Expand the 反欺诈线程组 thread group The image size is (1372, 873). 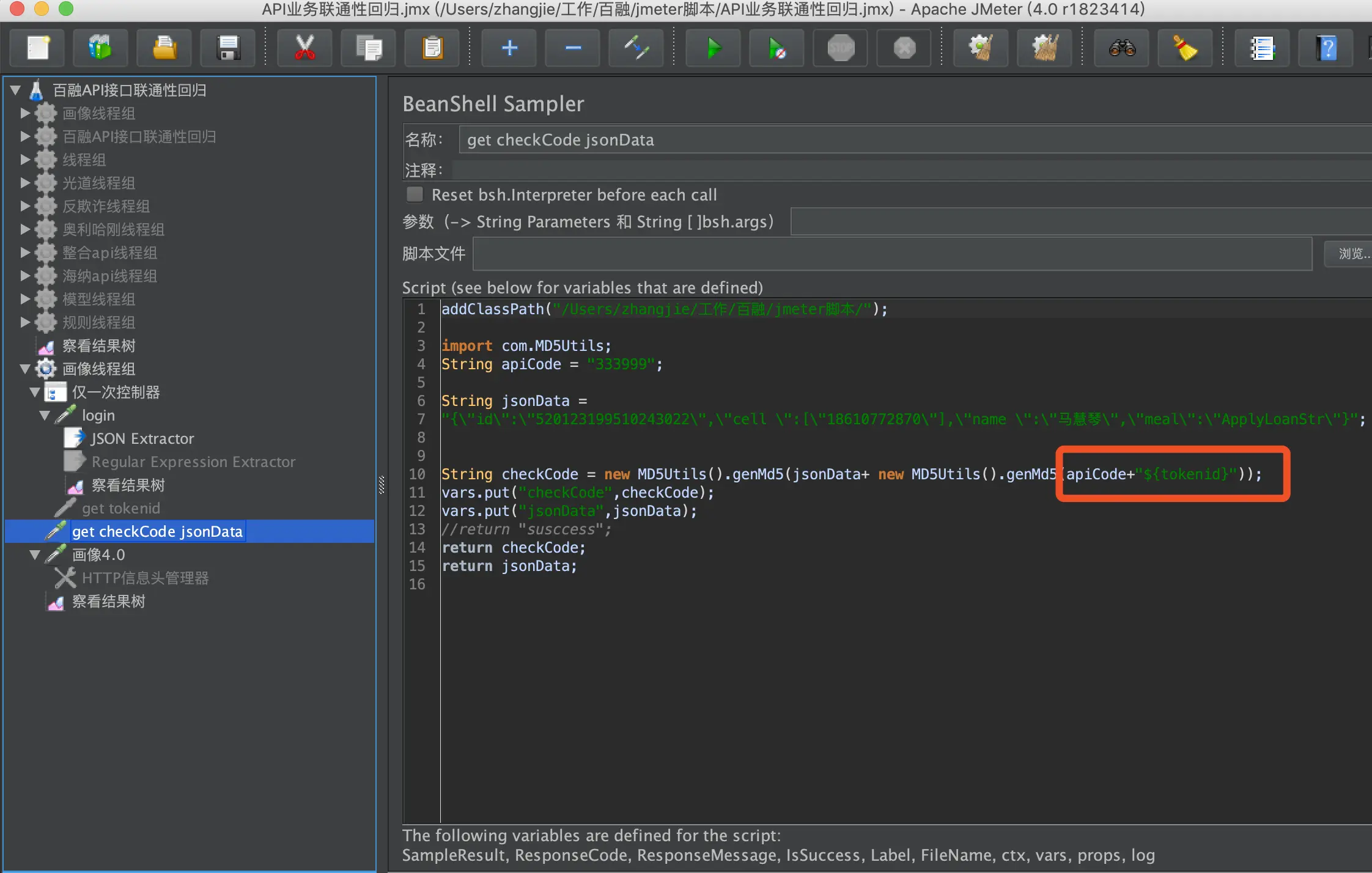(25, 206)
